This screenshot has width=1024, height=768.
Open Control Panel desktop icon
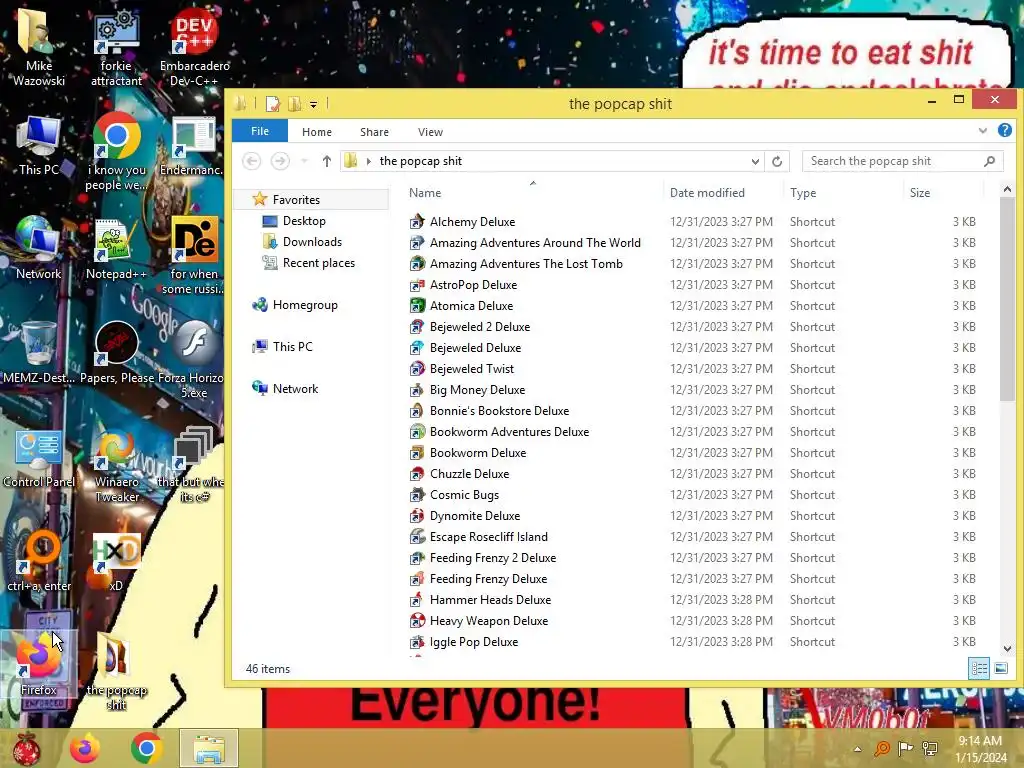coord(38,457)
